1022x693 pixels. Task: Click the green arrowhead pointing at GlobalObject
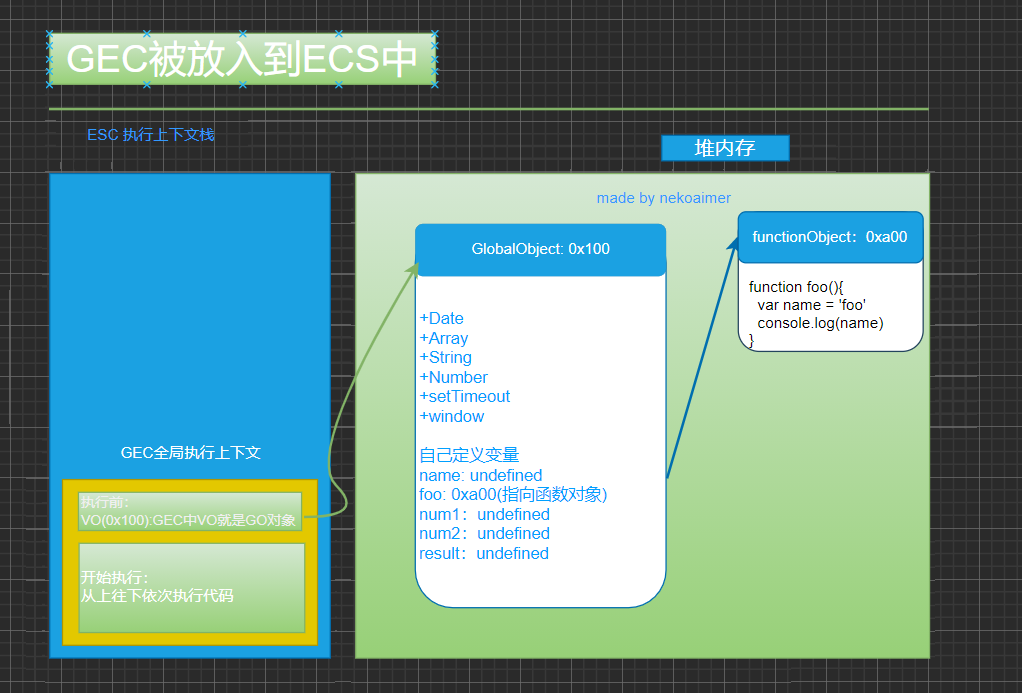point(413,270)
